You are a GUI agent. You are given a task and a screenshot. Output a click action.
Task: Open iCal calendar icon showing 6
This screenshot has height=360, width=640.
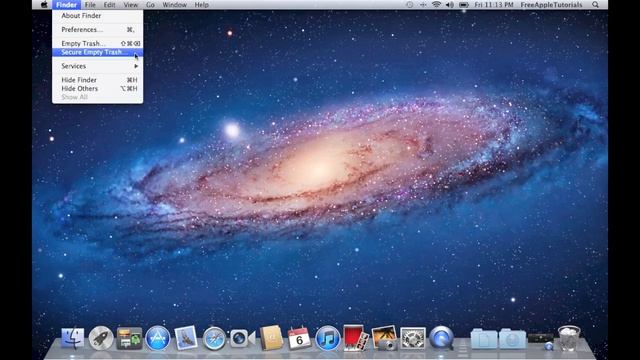coord(299,338)
